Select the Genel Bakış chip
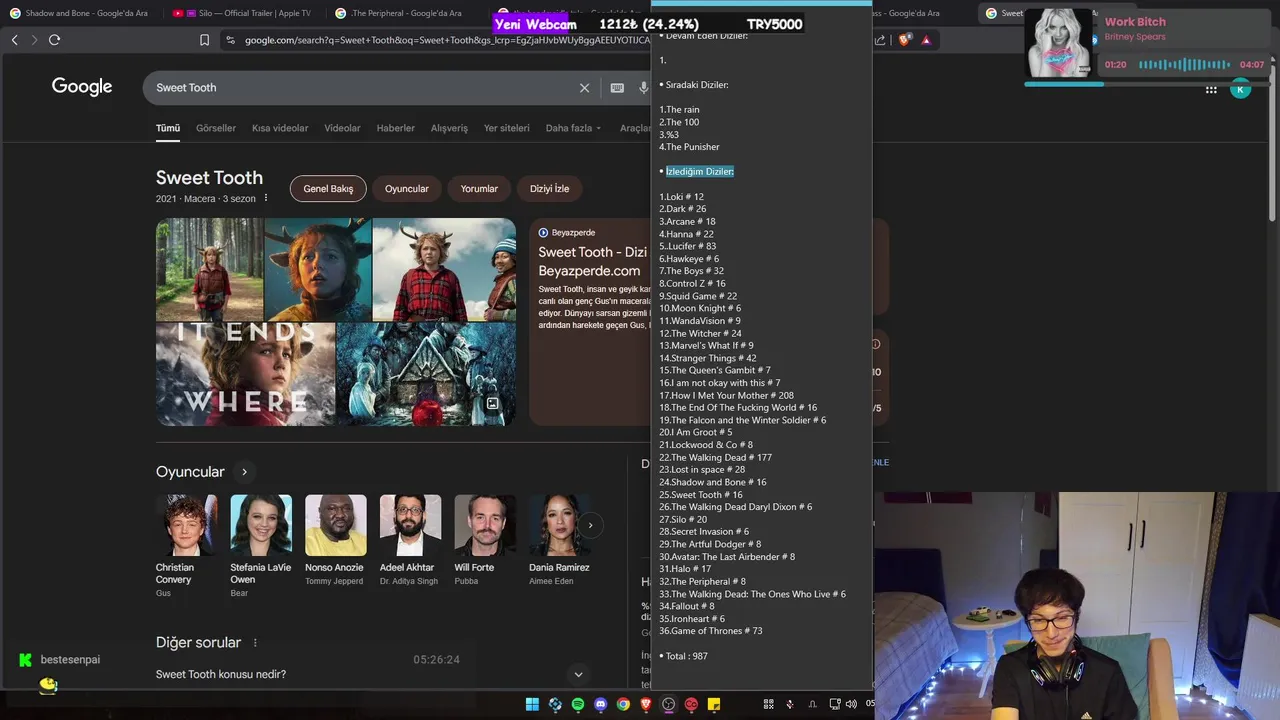 click(328, 189)
